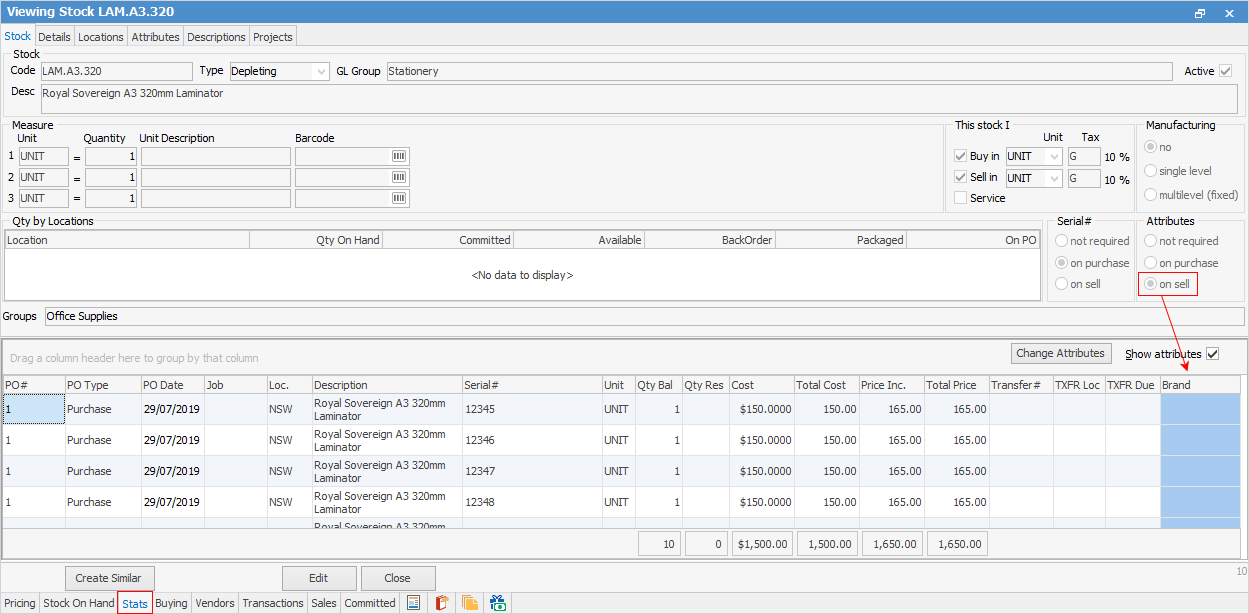Scan barcode for unit of measure 1
Viewport: 1249px width, 614px height.
tap(398, 156)
